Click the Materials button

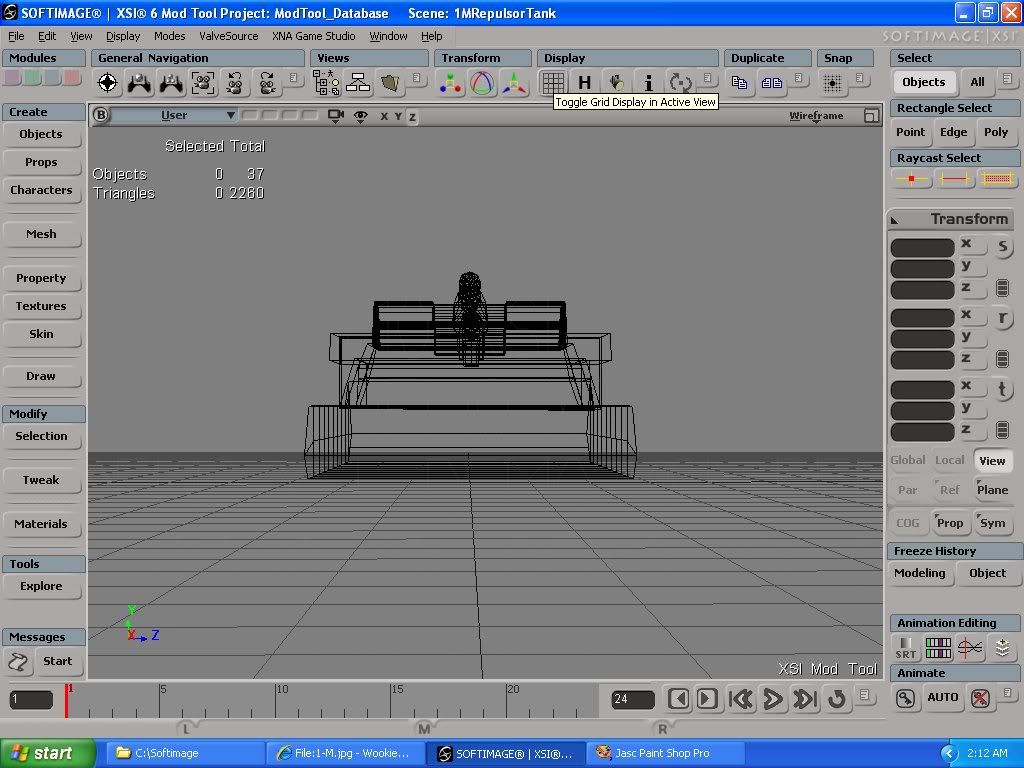pyautogui.click(x=41, y=524)
